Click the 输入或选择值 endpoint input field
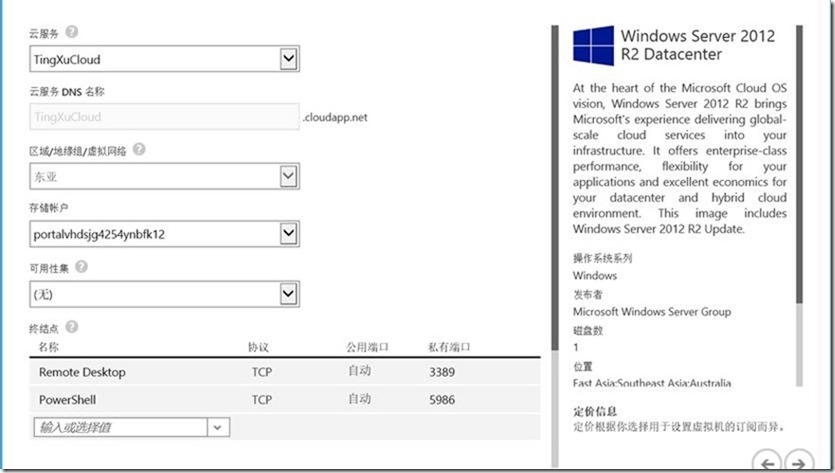835x473 pixels. tap(120, 427)
